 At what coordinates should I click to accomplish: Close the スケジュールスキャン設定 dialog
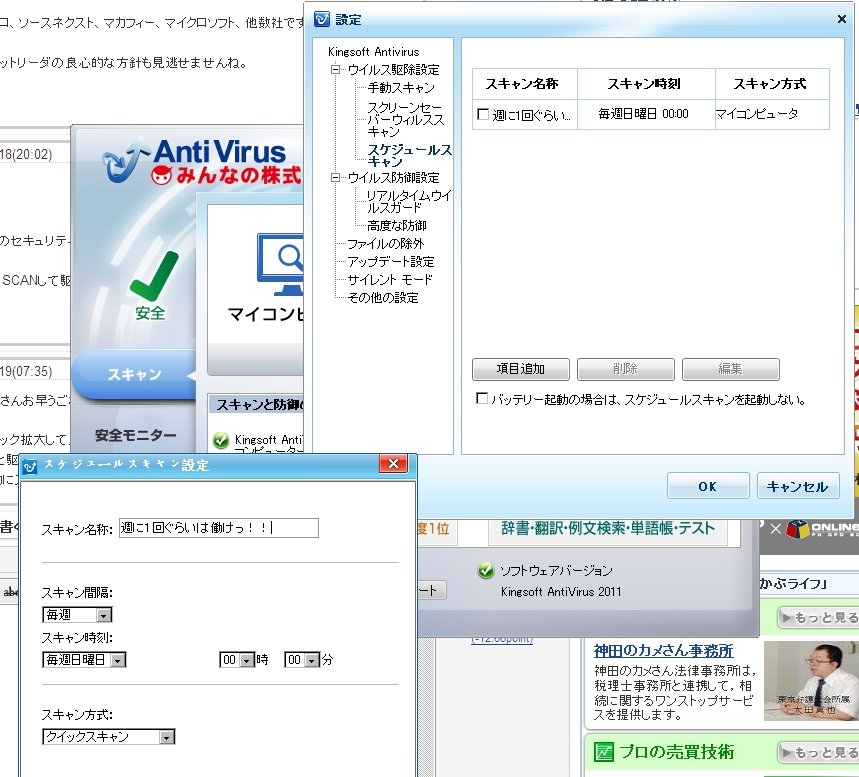(393, 464)
